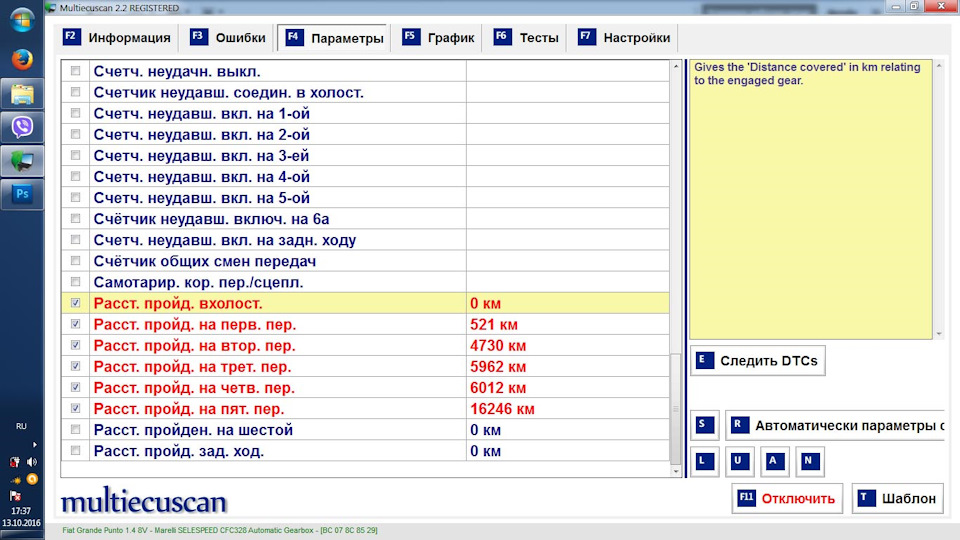Screen dimensions: 960x540
Task: Click the RU language indicator
Action: point(21,426)
